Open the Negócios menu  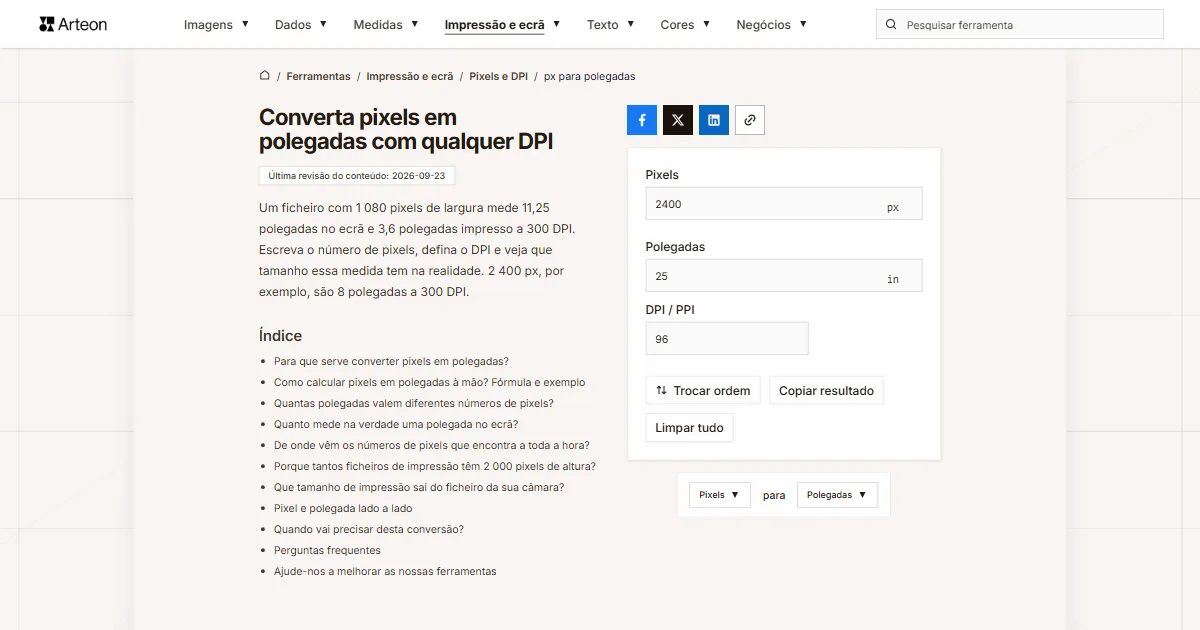click(771, 24)
